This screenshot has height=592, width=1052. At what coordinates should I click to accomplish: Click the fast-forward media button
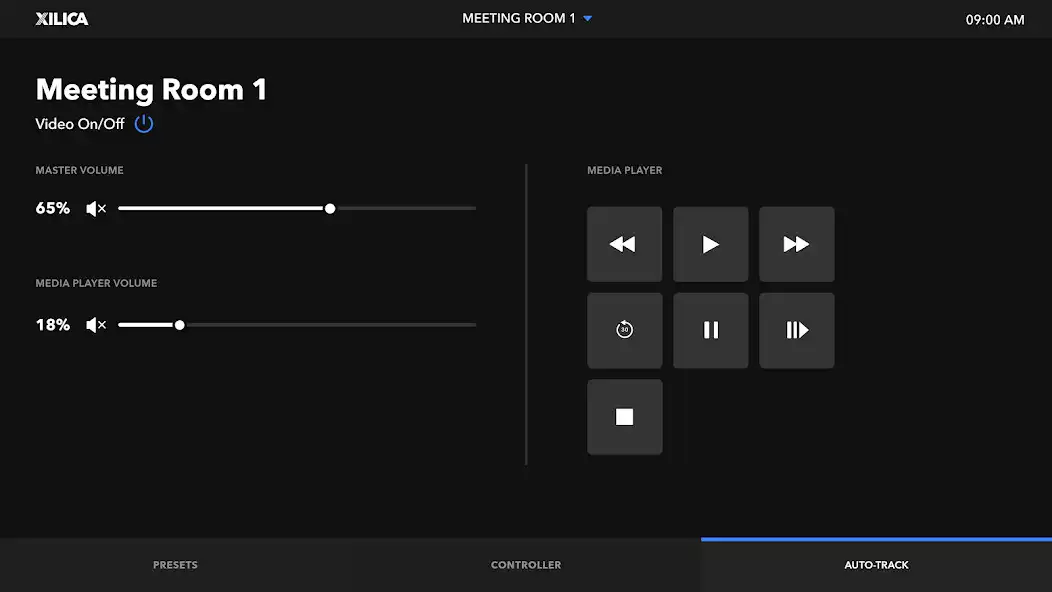pos(796,244)
